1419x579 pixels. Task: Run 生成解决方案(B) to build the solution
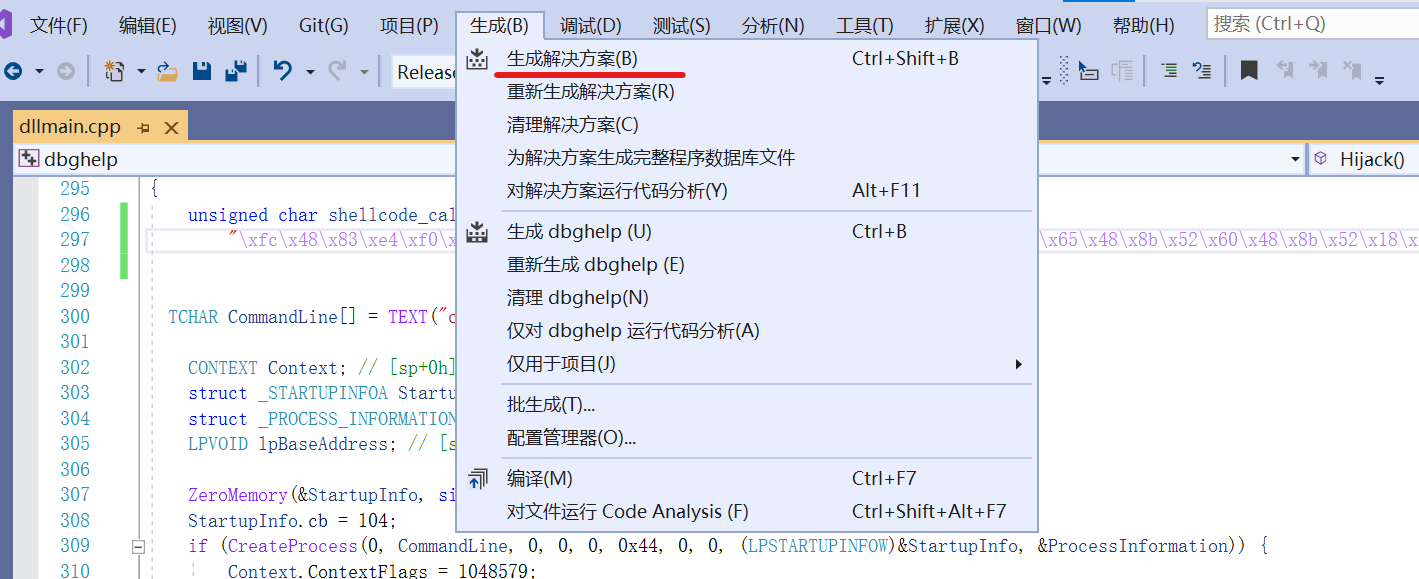tap(572, 58)
